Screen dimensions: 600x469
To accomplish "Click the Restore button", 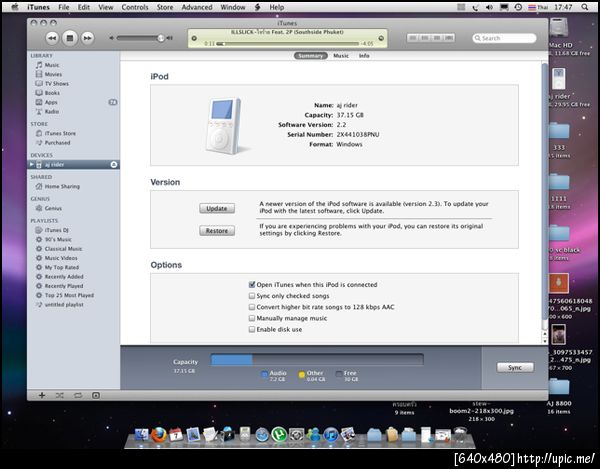I will 217,231.
